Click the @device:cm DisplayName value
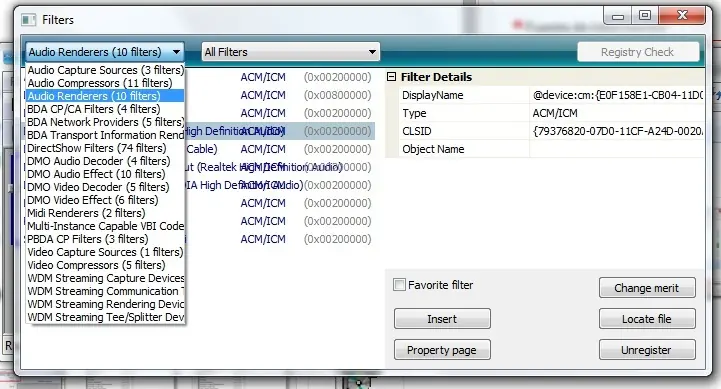The image size is (721, 389). (618, 95)
